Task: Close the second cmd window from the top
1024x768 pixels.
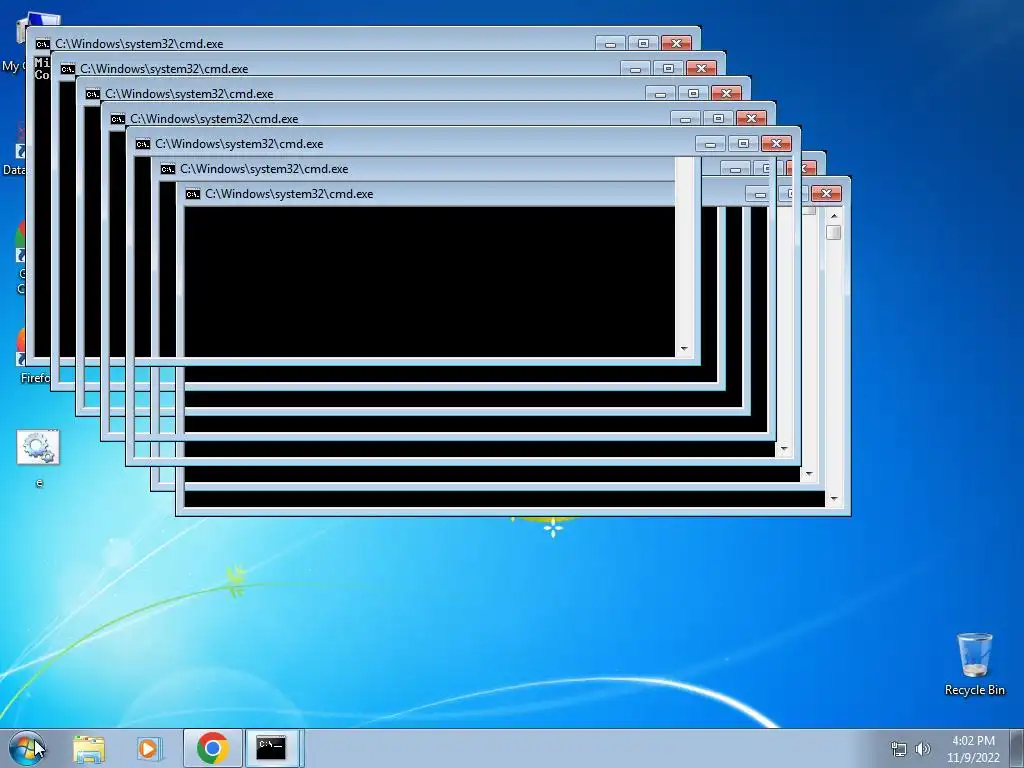Action: click(701, 69)
